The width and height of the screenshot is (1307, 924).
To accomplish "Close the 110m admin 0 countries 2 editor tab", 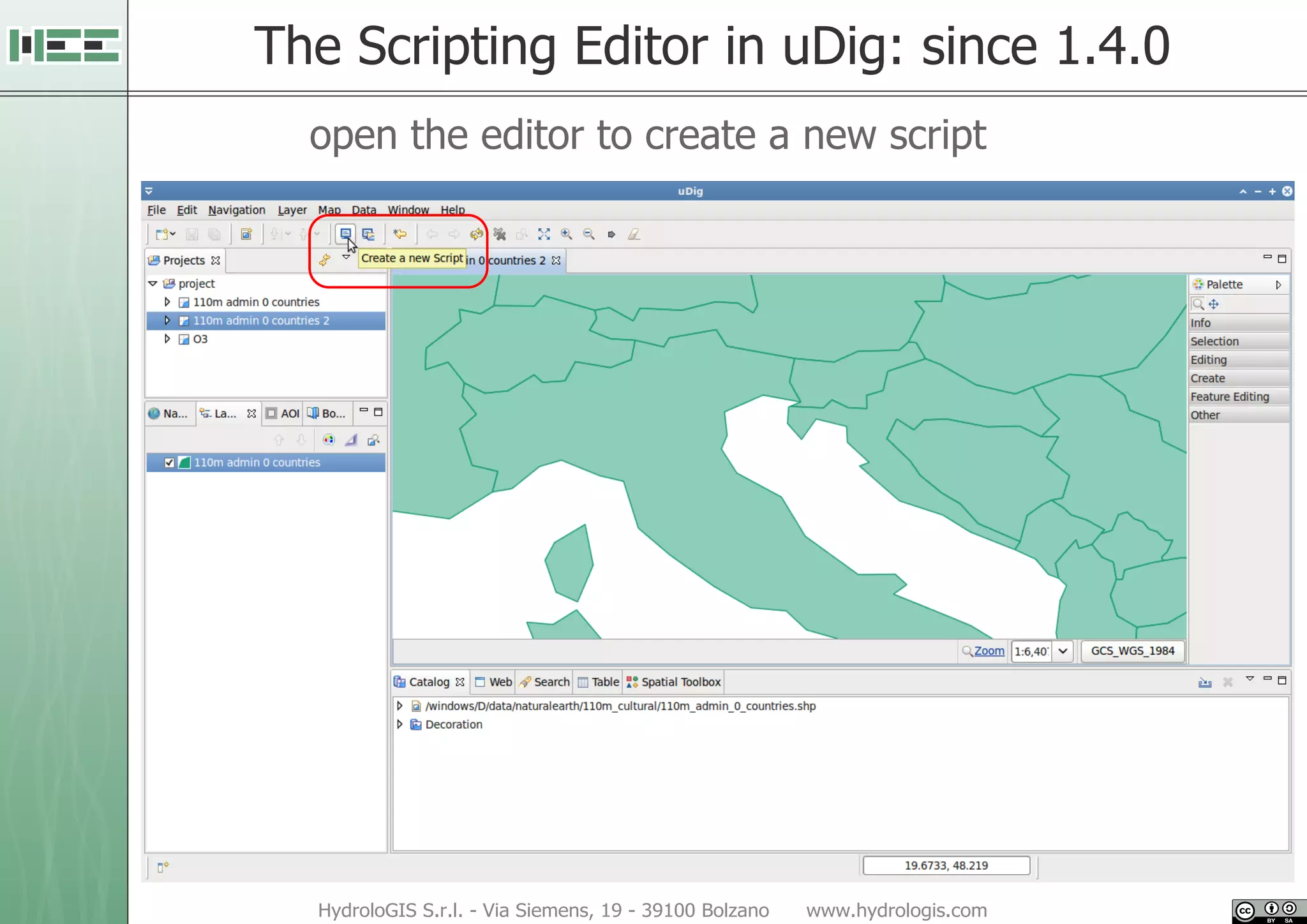I will coord(556,260).
